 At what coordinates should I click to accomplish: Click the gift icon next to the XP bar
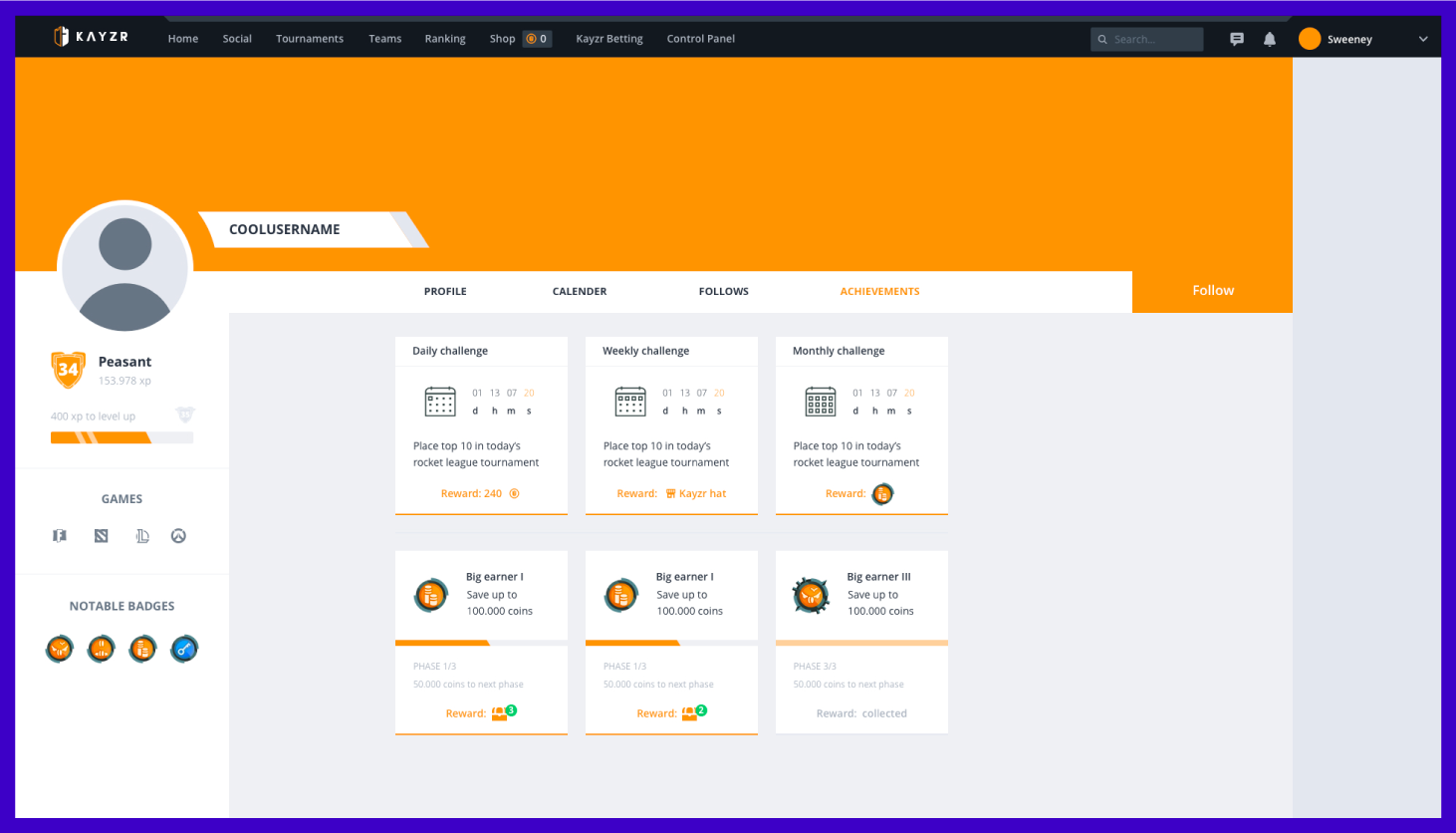185,414
